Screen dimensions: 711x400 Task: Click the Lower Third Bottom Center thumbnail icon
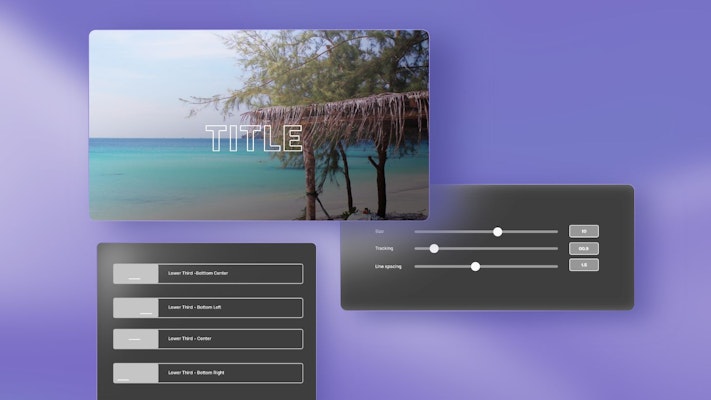click(x=135, y=273)
